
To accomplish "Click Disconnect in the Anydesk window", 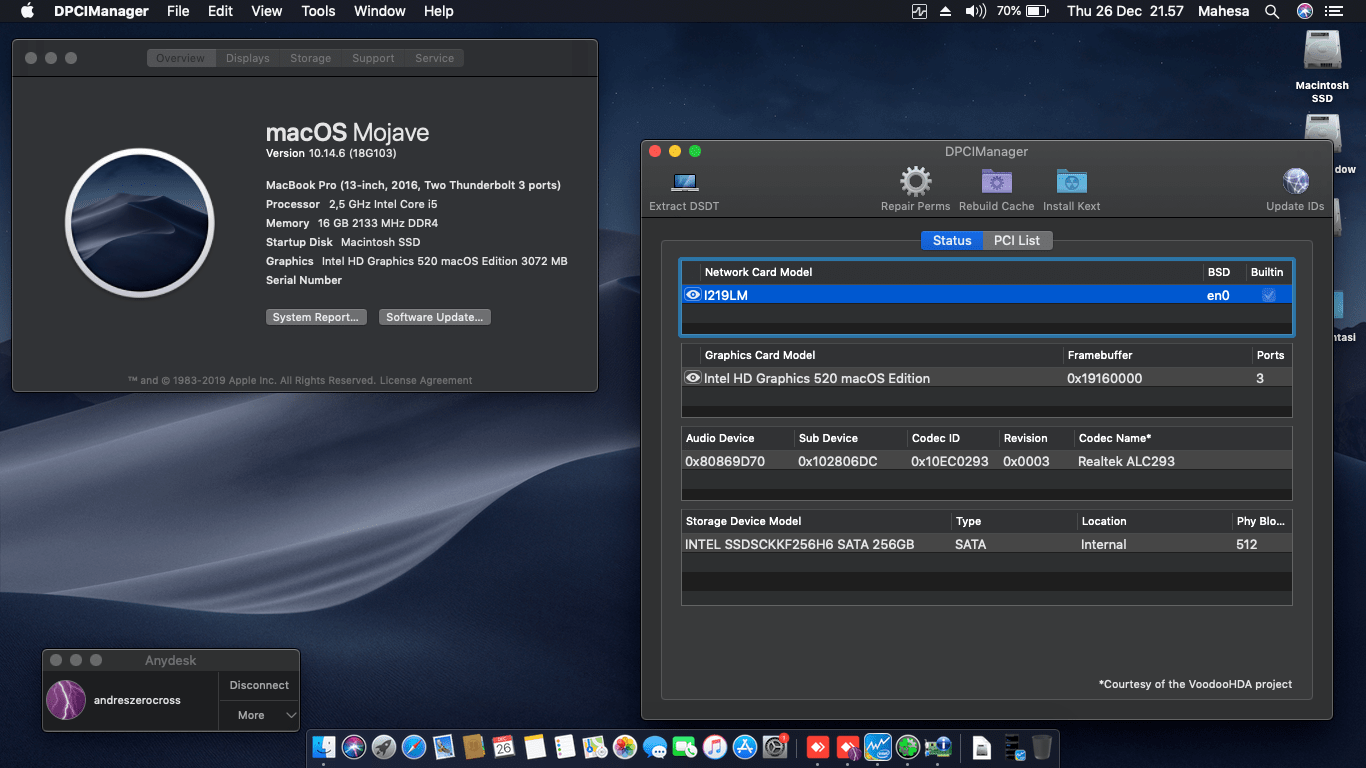I will click(x=259, y=685).
